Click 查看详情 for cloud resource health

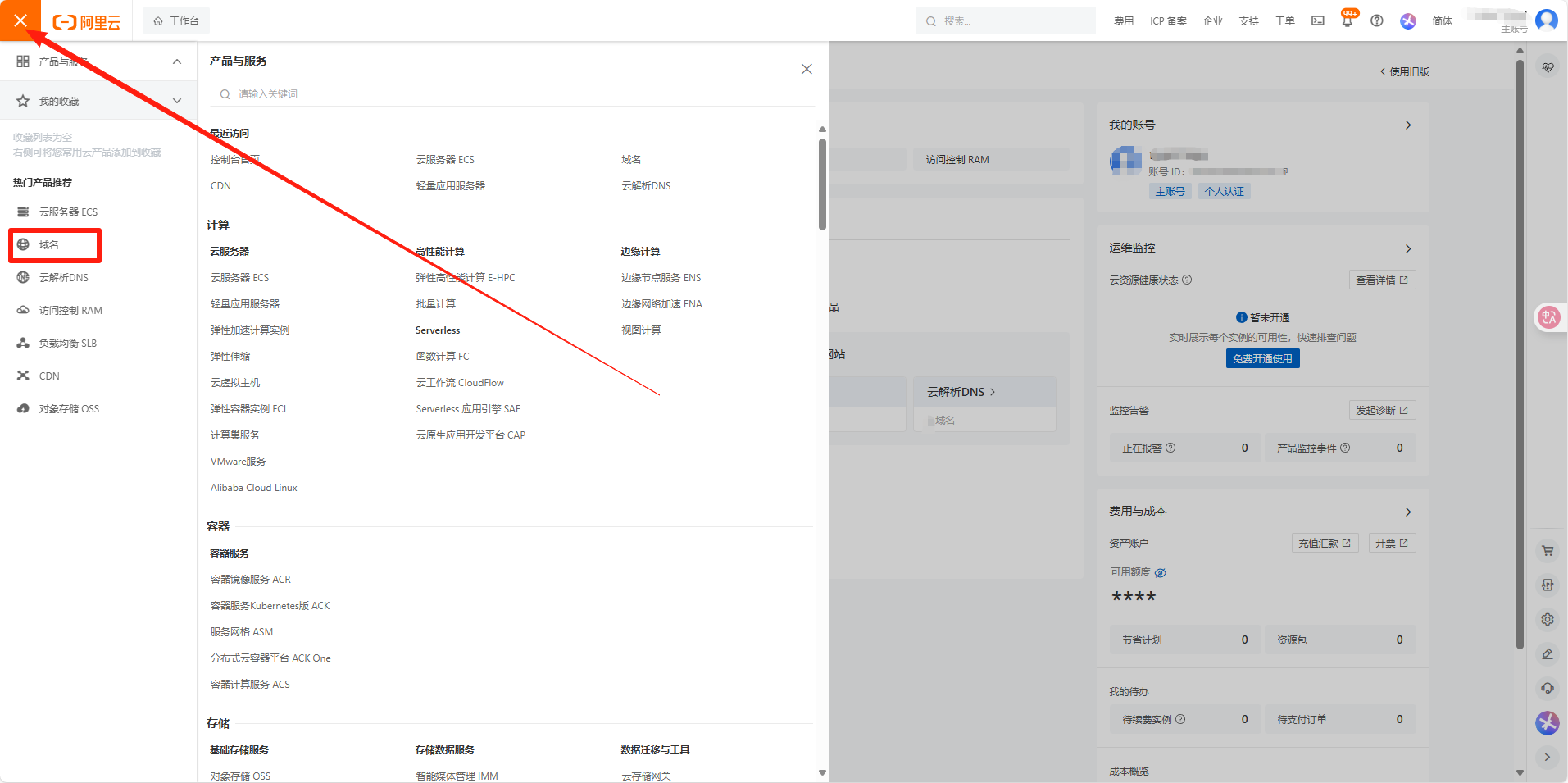1382,280
